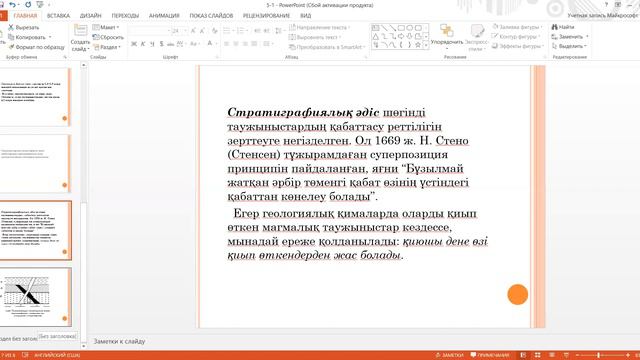The image size is (640, 360).
Task: Increase font size with the larger A icon
Action: (193, 31)
